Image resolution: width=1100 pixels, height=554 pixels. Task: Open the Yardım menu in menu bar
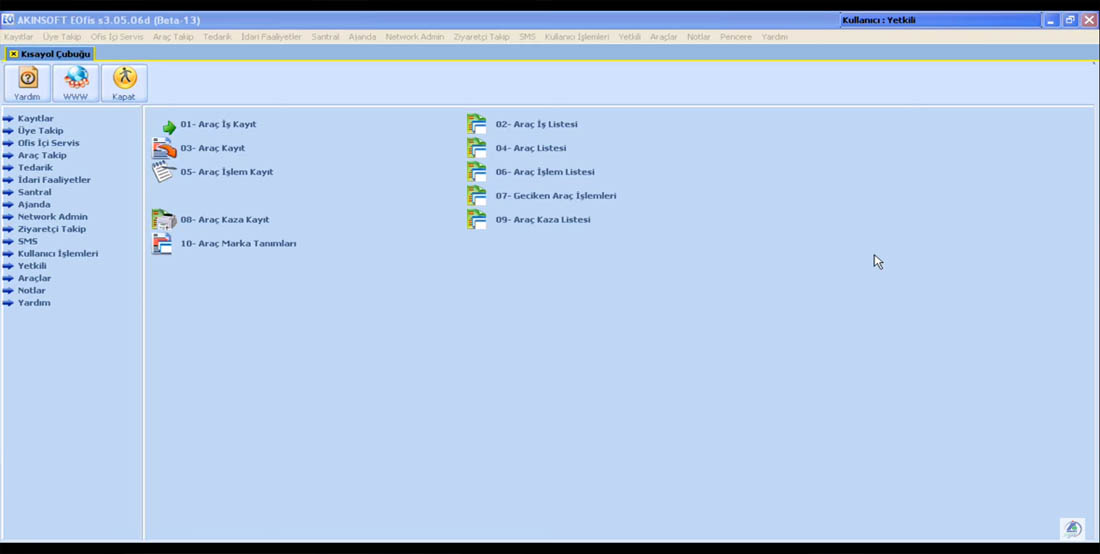click(x=774, y=37)
